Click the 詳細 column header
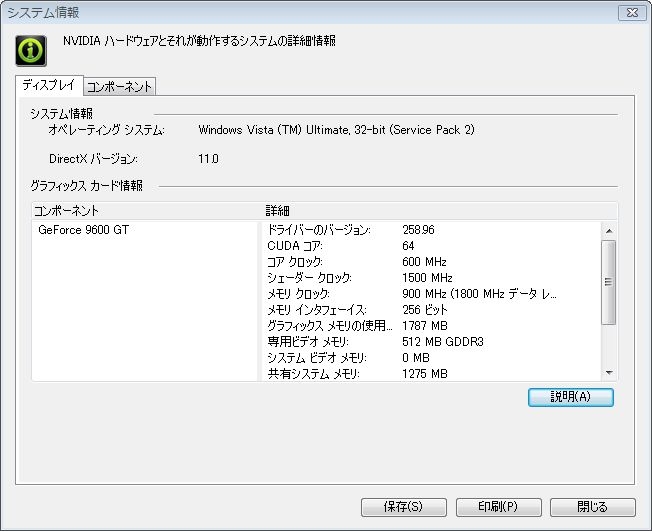The height and width of the screenshot is (531, 652). click(277, 211)
